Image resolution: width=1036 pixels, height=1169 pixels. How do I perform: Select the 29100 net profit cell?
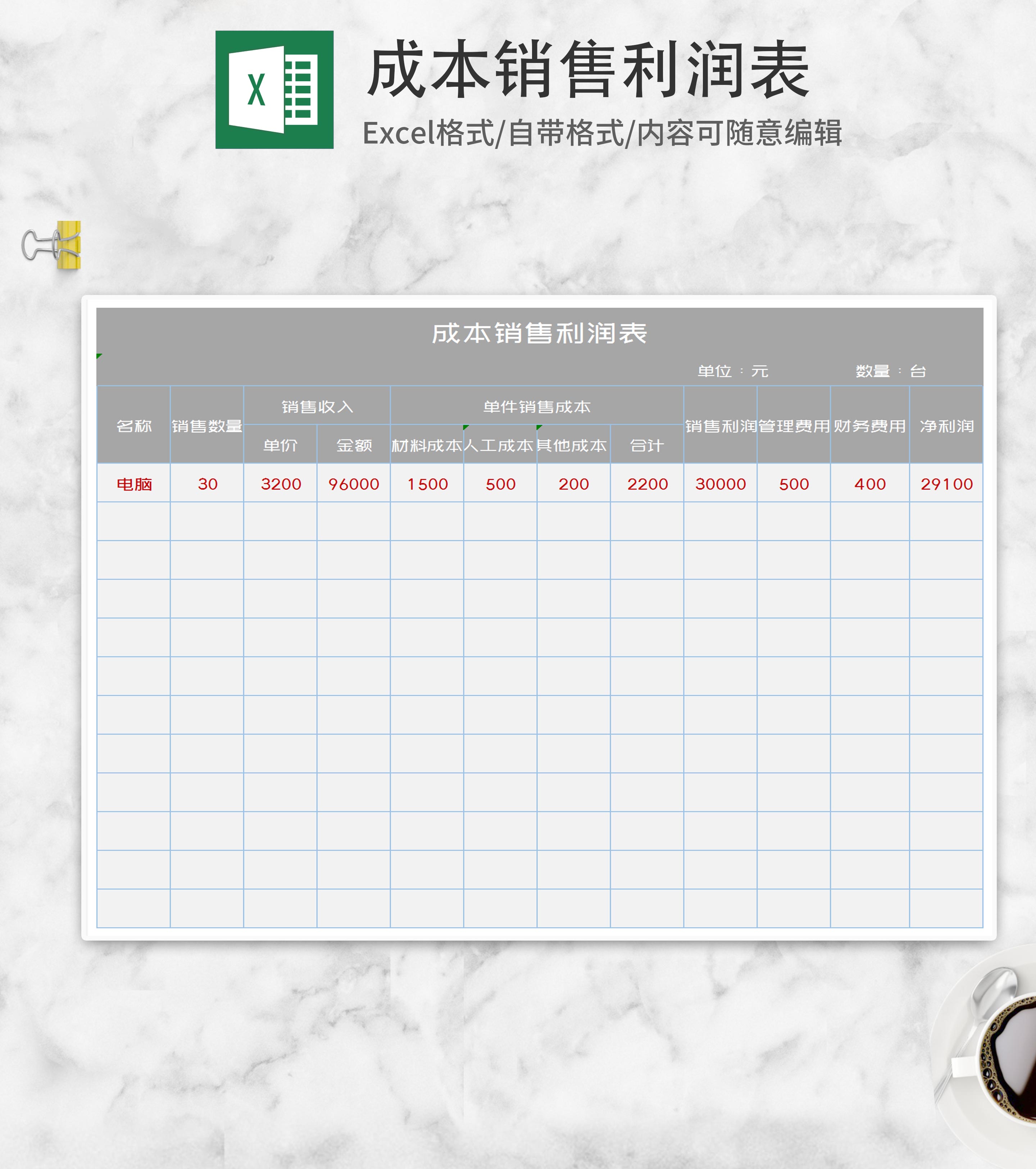tap(946, 484)
